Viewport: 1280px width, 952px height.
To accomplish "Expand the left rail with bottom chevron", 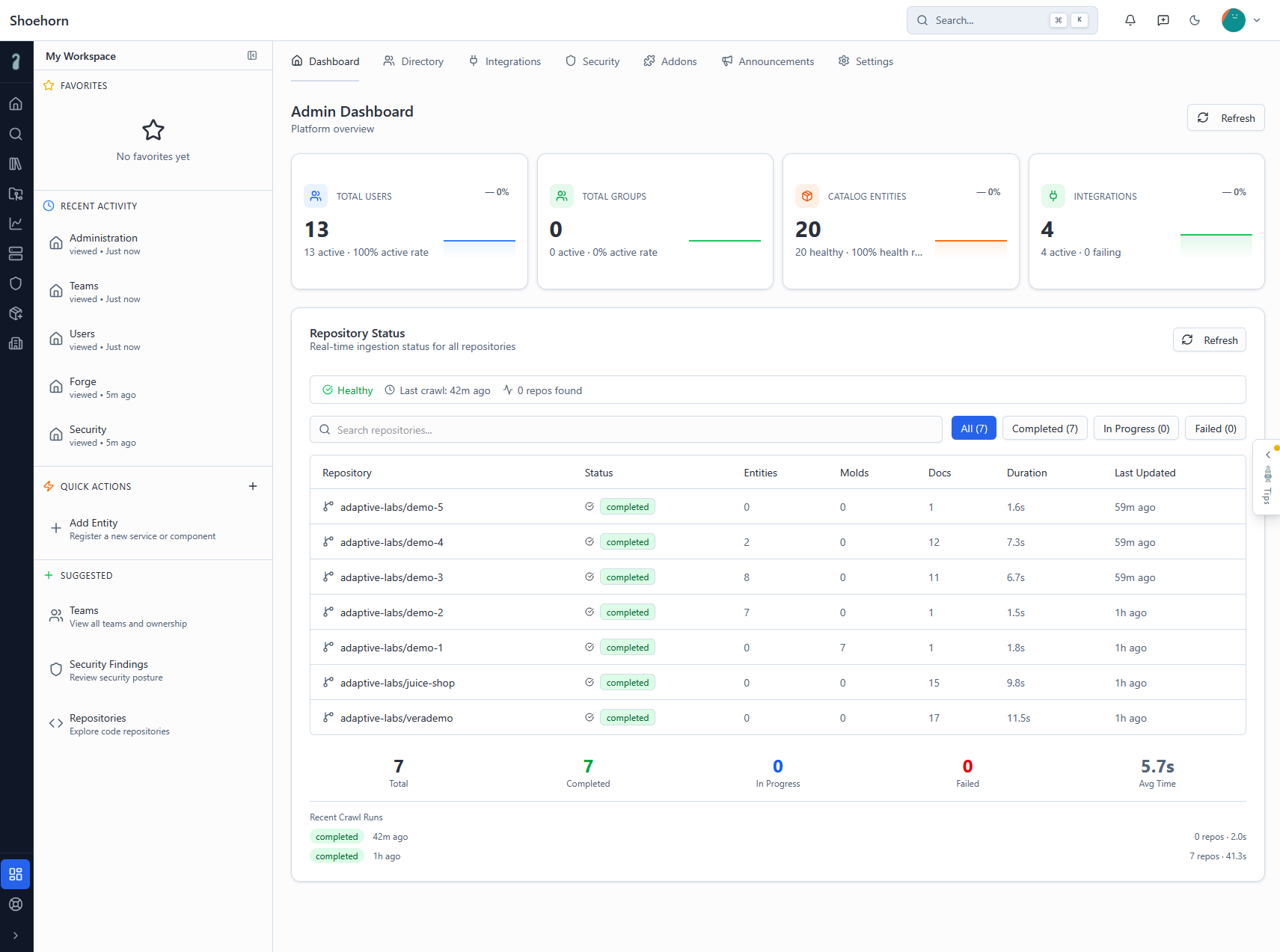I will point(16,936).
